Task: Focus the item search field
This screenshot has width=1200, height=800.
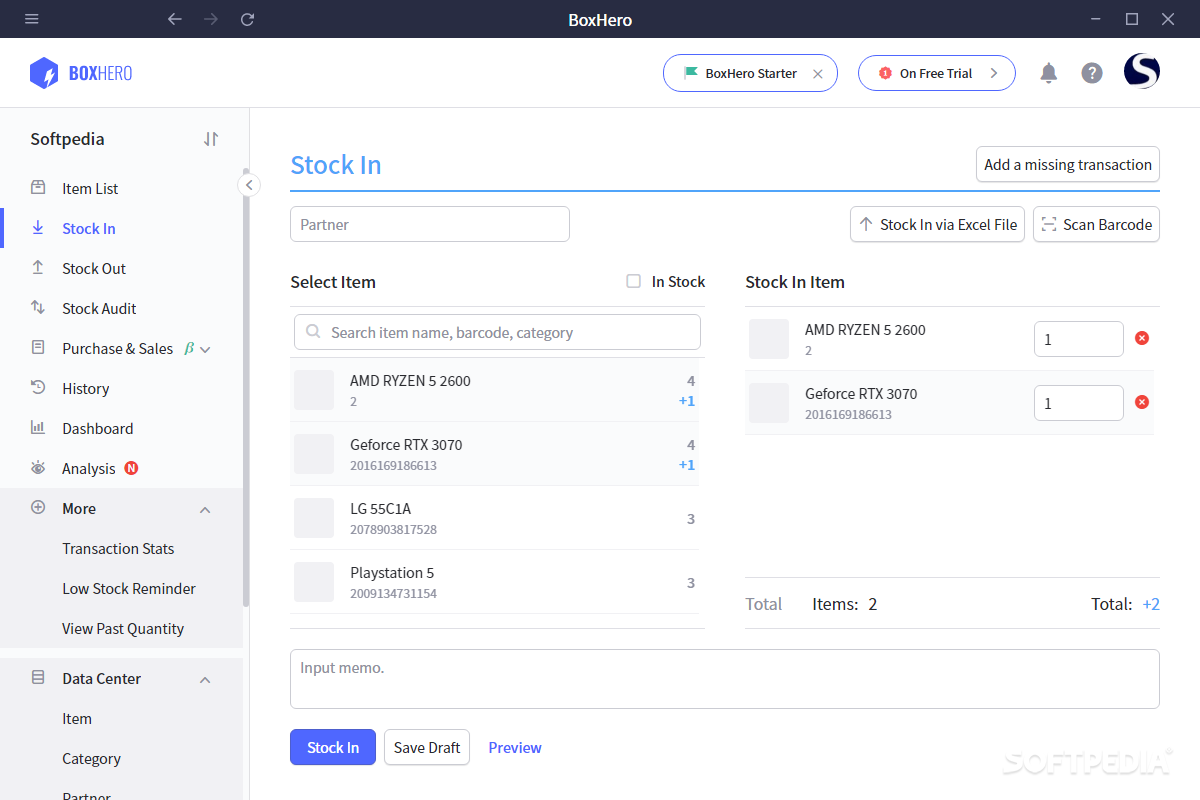Action: [497, 332]
